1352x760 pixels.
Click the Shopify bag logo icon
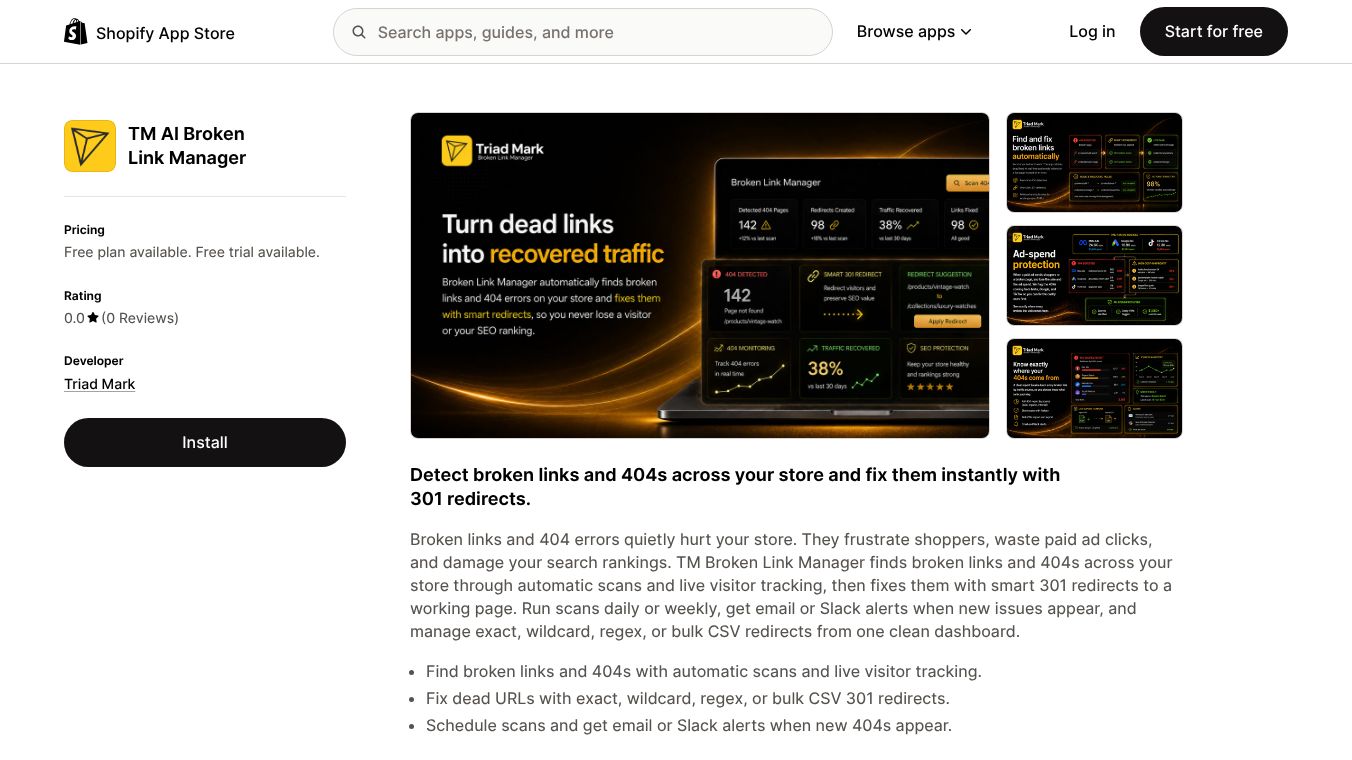click(76, 32)
